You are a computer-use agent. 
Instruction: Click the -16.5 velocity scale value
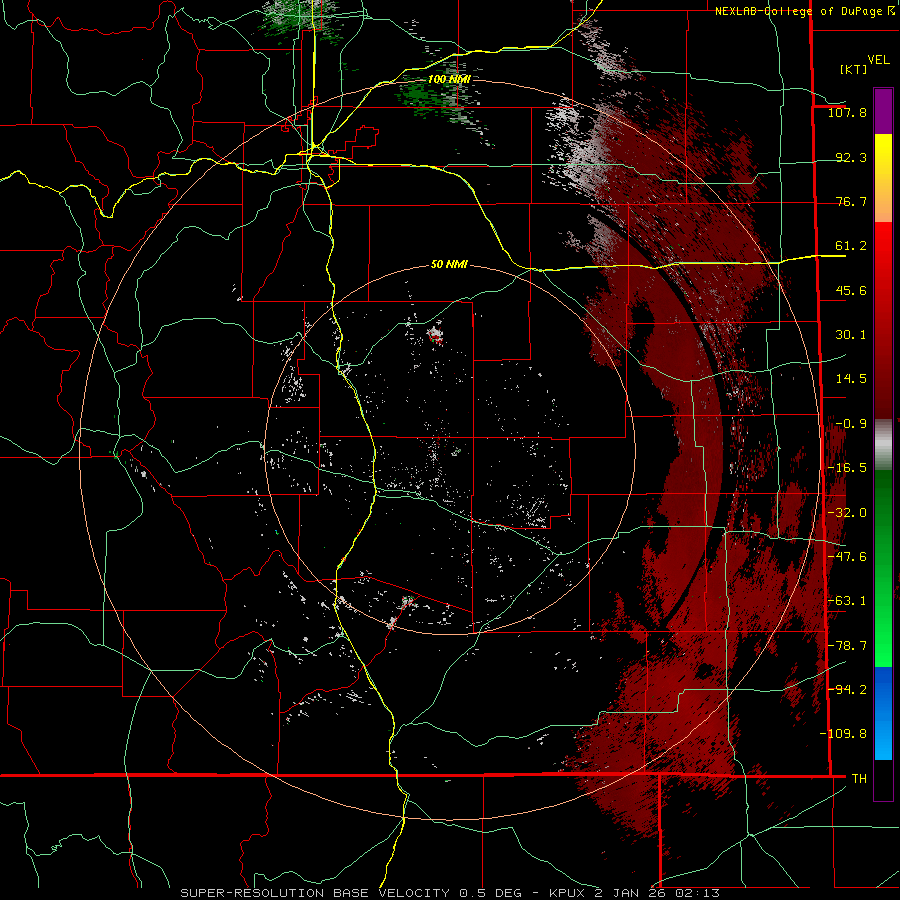847,468
